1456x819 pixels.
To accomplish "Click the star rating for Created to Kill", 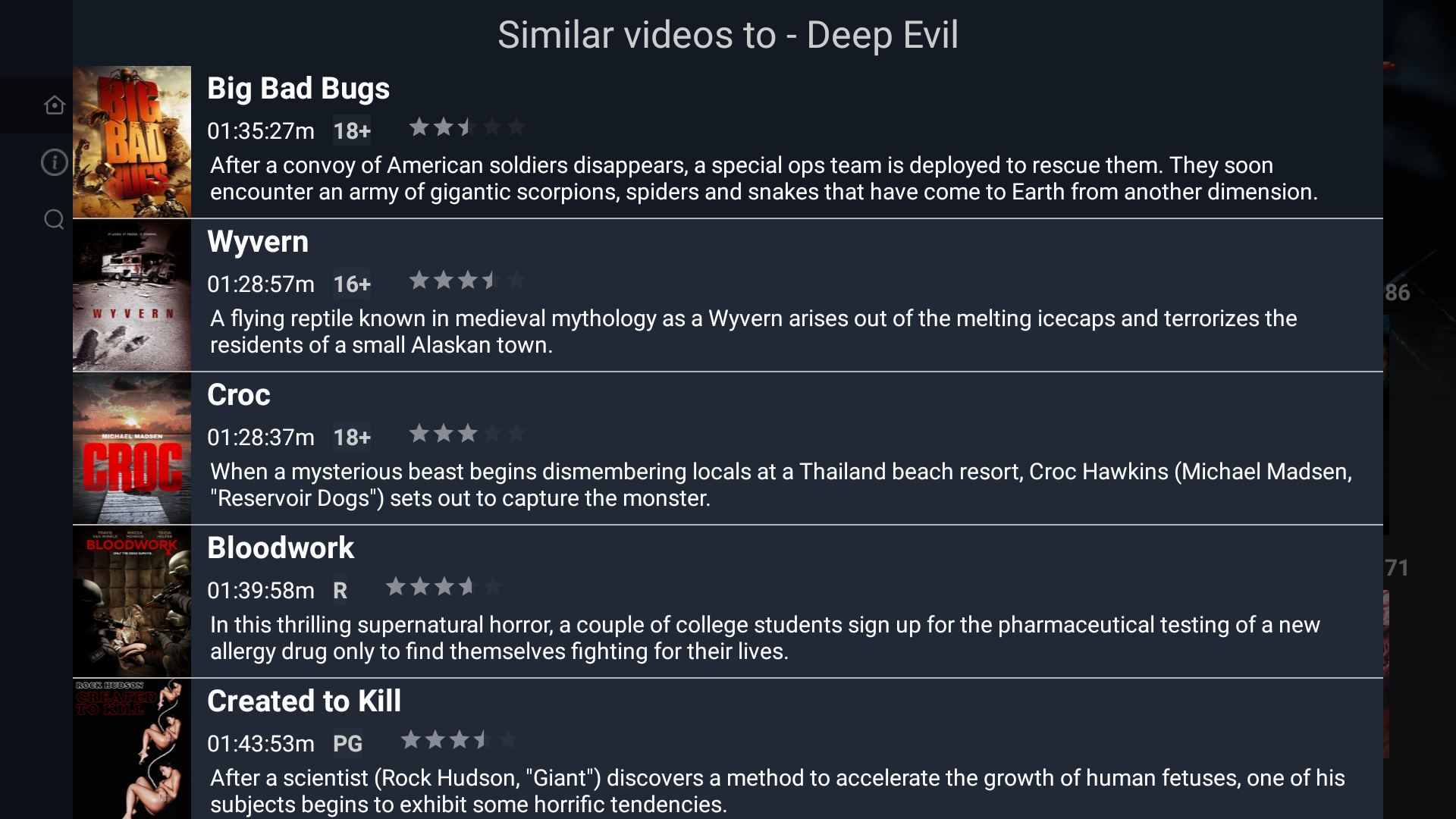I will pyautogui.click(x=458, y=740).
